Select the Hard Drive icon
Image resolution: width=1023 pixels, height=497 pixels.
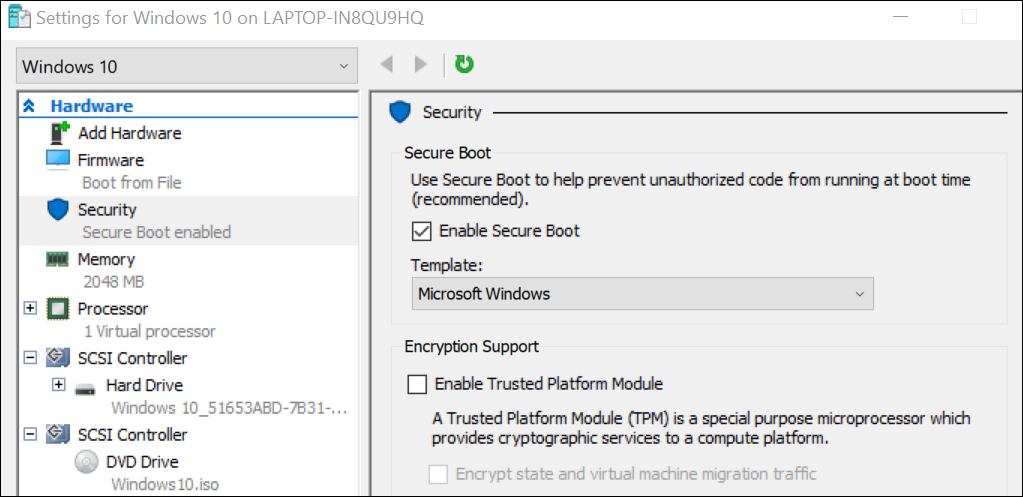(x=86, y=386)
